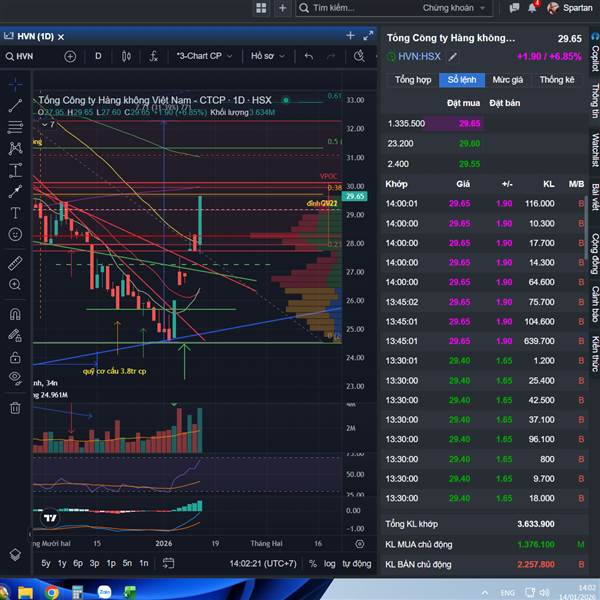The image size is (600, 600).
Task: Open chat messages icon
Action: pyautogui.click(x=514, y=8)
